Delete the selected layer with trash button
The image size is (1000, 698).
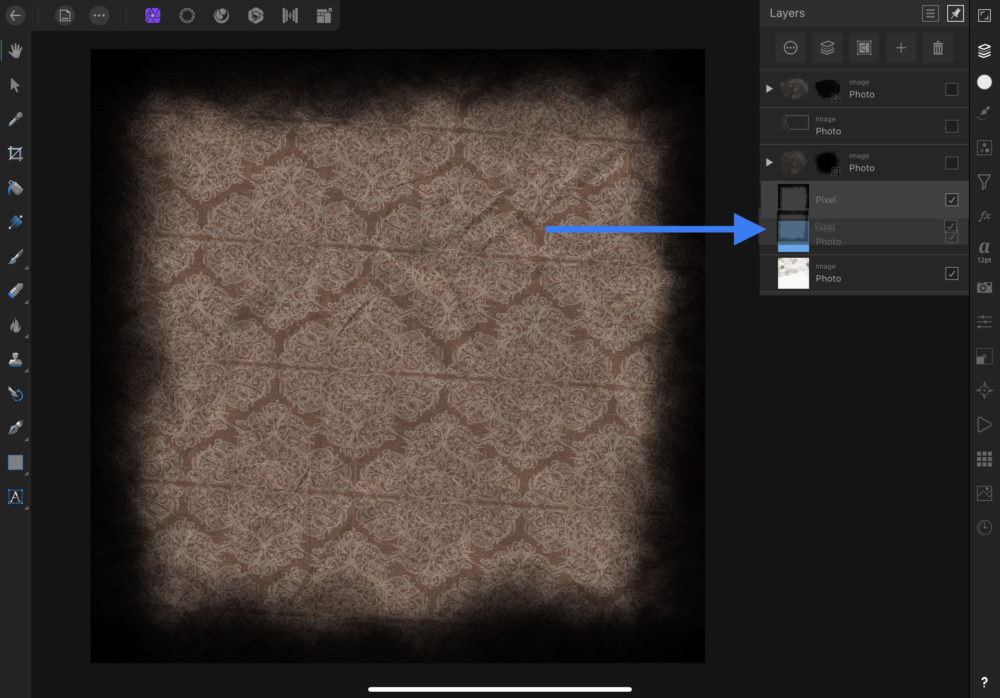pyautogui.click(x=938, y=48)
